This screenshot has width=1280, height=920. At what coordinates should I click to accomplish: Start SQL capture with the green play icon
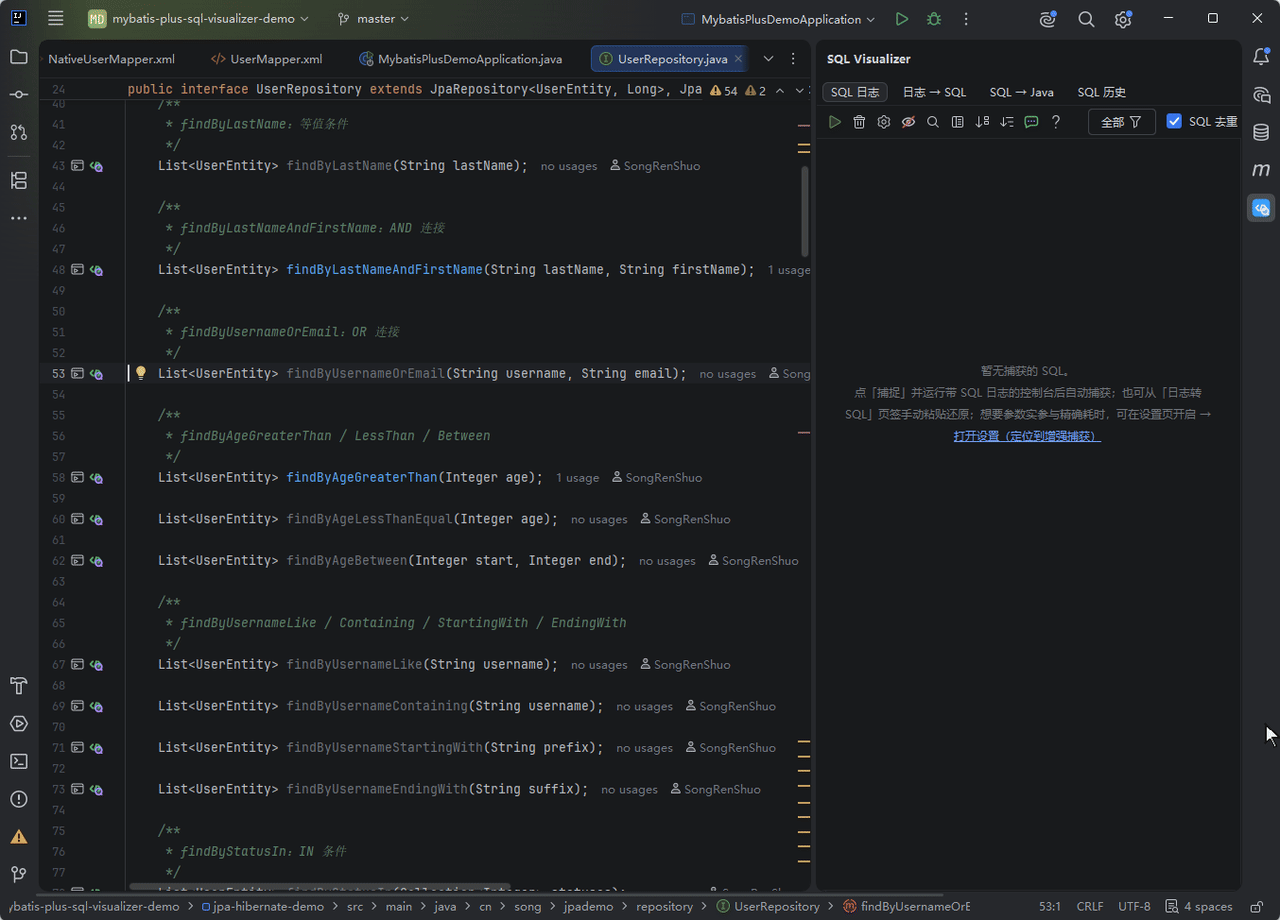click(835, 122)
